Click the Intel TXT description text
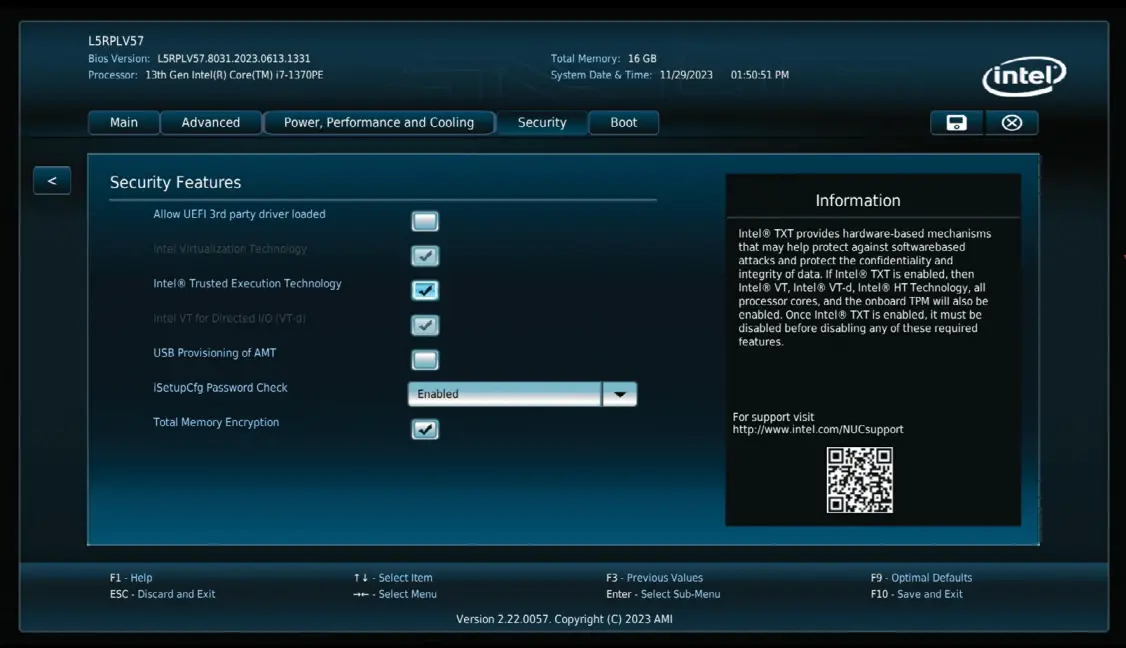 tap(865, 287)
